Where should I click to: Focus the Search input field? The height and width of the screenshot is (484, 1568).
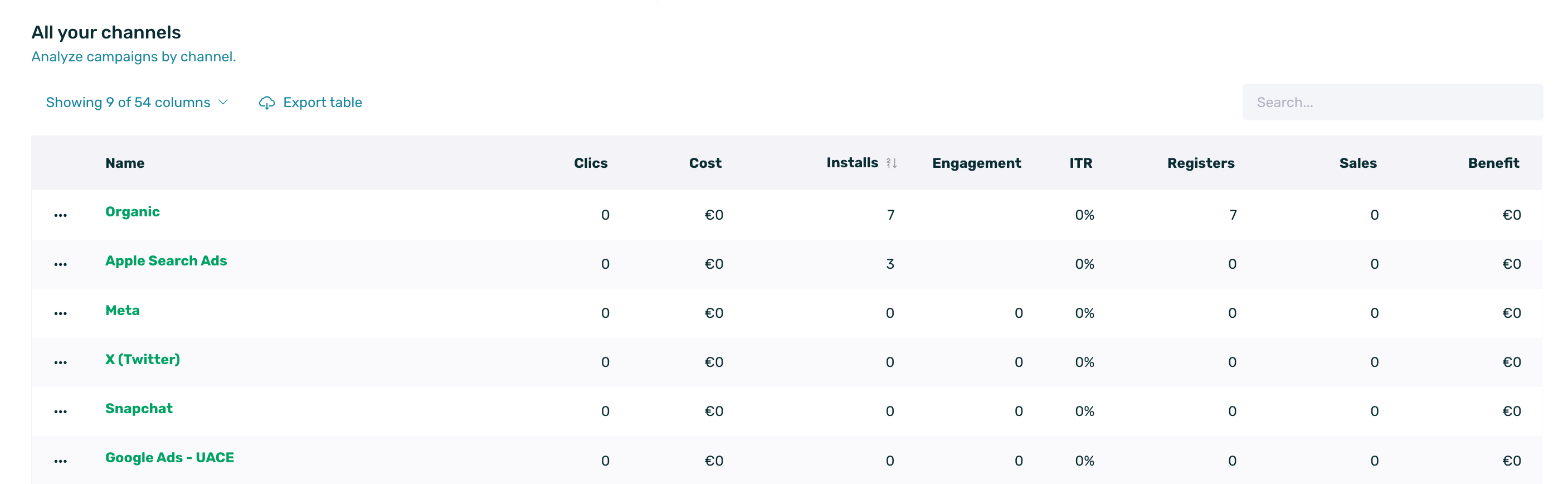coord(1391,102)
